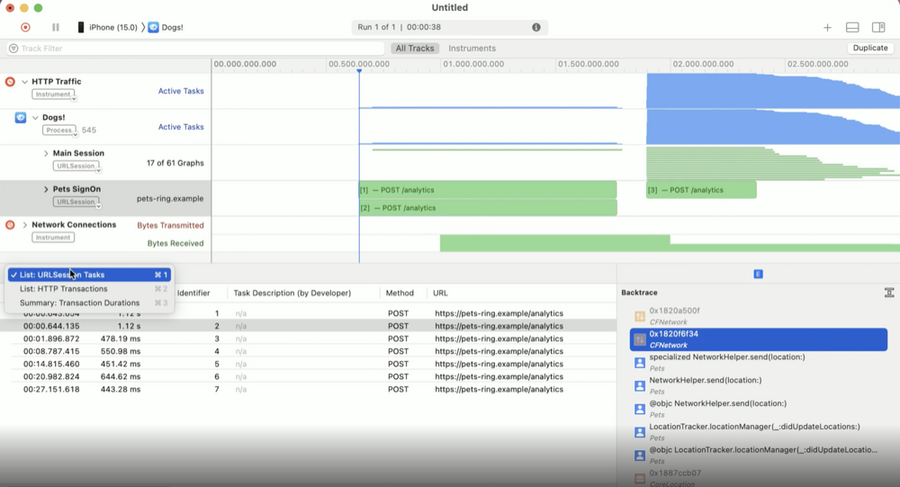
Task: Open URLSession dropdown under Main Session
Action: [77, 166]
